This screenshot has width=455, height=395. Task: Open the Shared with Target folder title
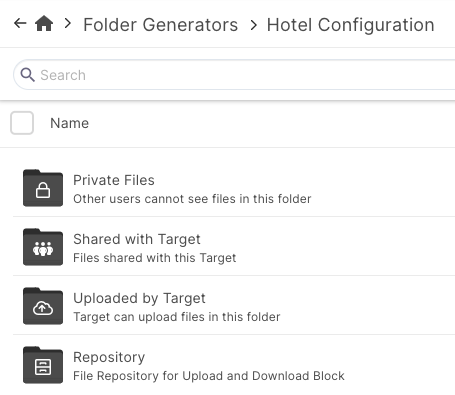tap(137, 239)
